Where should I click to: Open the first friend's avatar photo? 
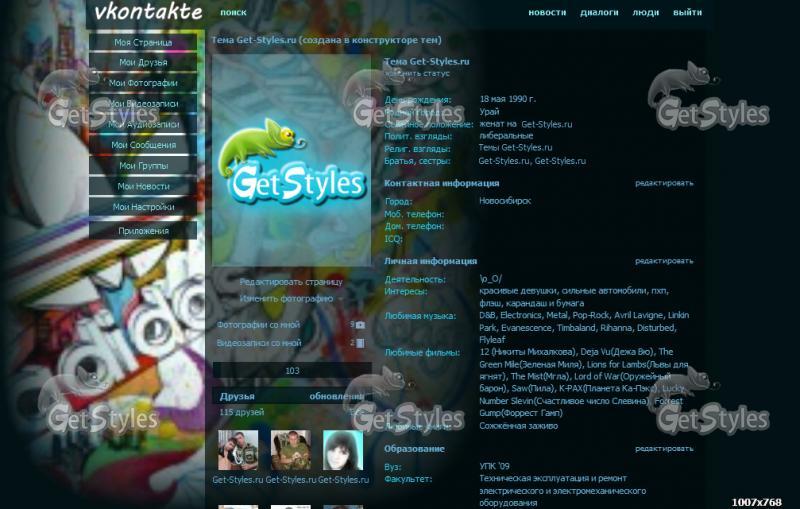[x=237, y=451]
